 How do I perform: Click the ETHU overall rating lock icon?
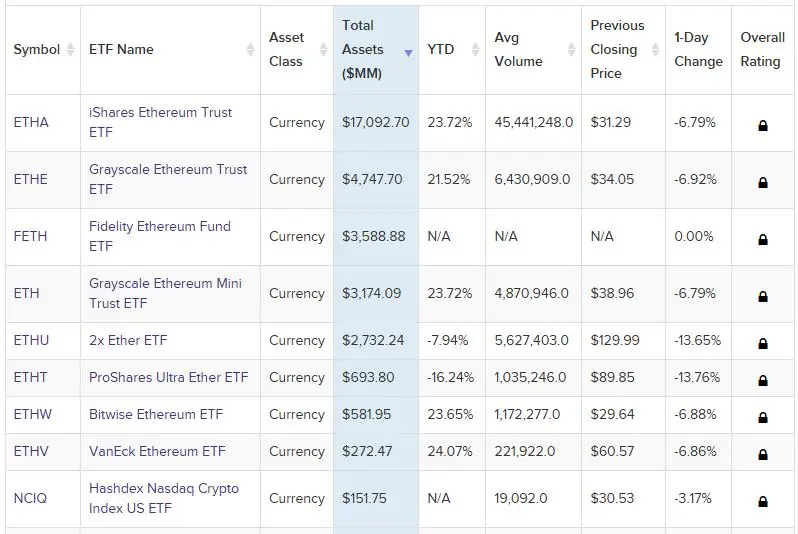(x=763, y=344)
